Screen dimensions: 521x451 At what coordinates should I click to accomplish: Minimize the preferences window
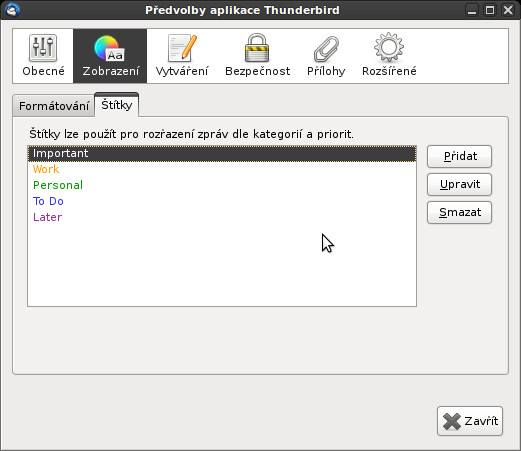(472, 10)
